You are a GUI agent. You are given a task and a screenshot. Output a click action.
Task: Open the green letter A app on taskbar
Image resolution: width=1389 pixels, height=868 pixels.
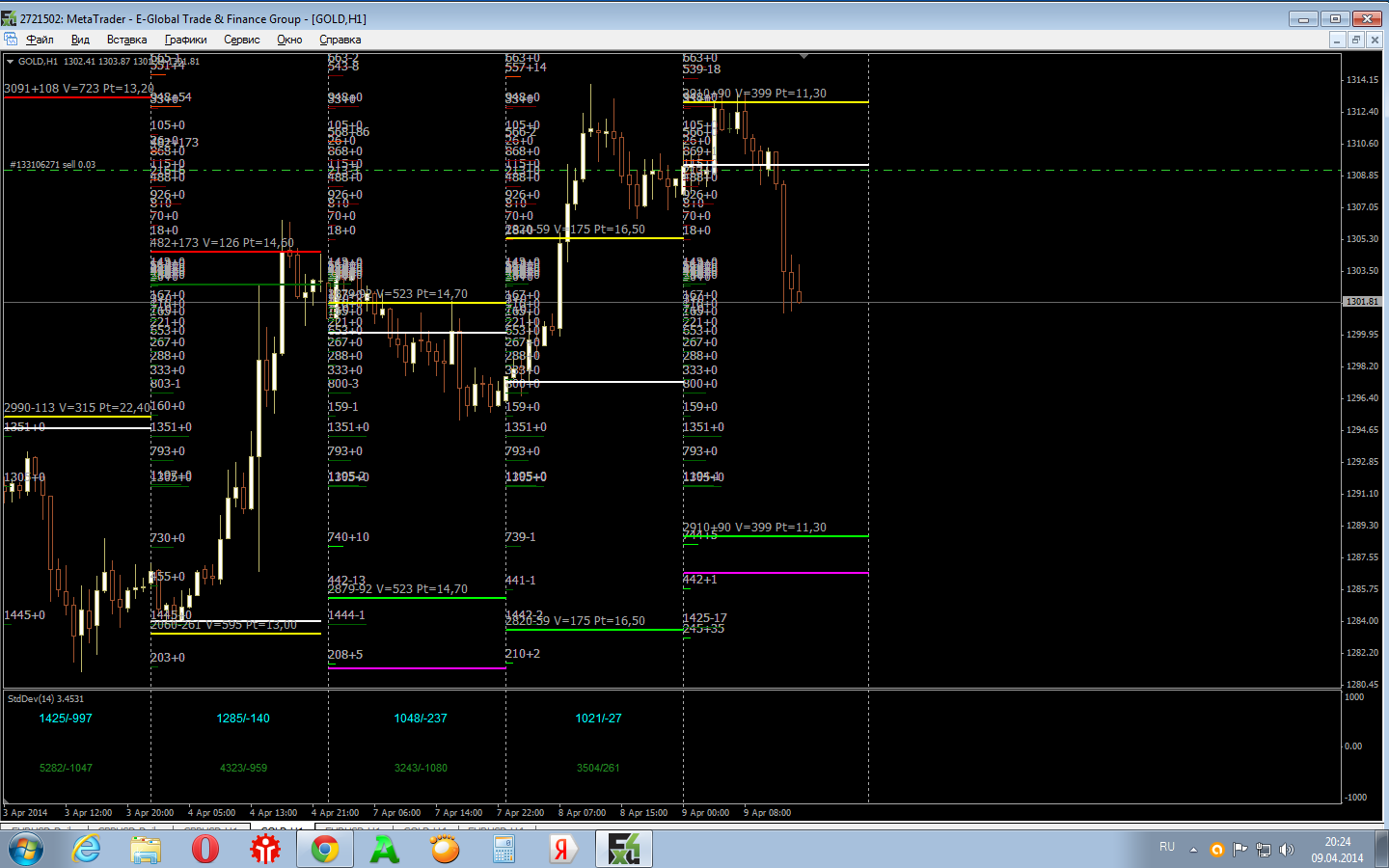385,850
